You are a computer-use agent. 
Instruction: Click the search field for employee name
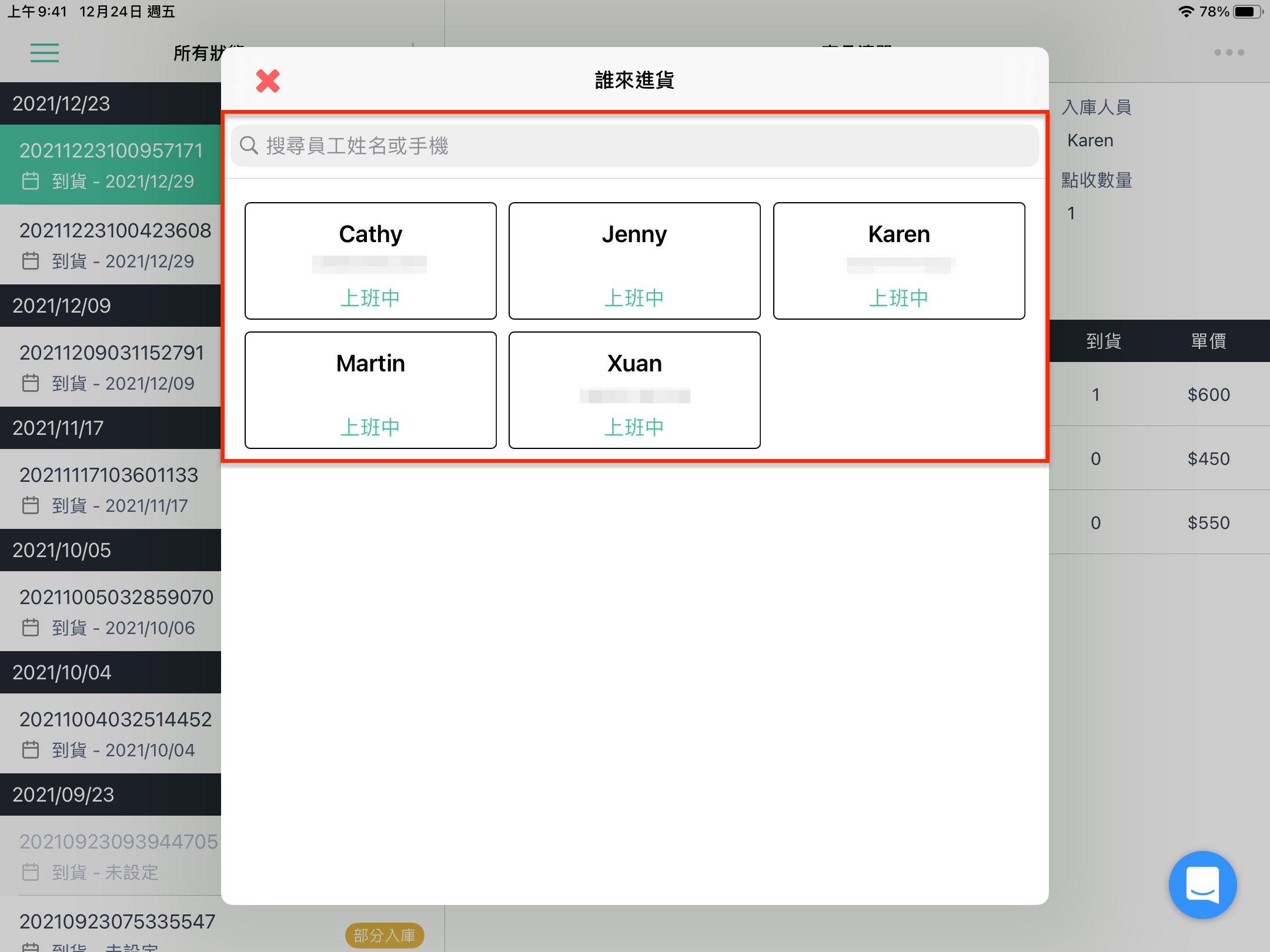tap(634, 146)
